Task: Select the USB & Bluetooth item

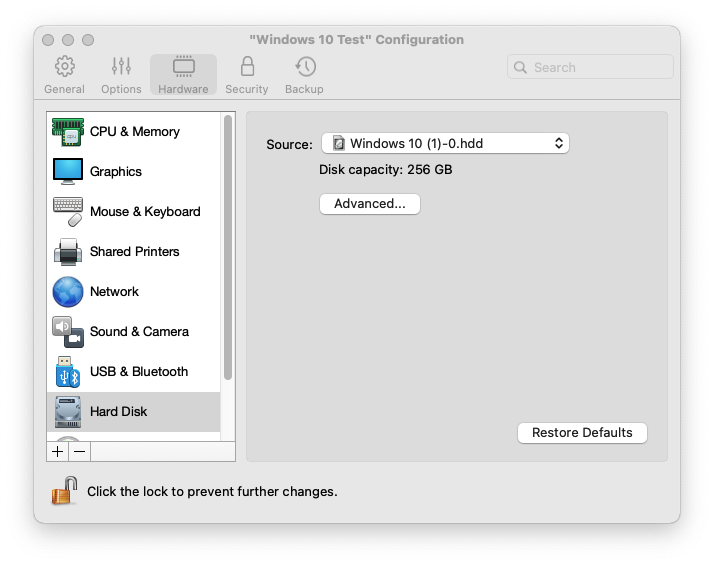Action: click(138, 372)
